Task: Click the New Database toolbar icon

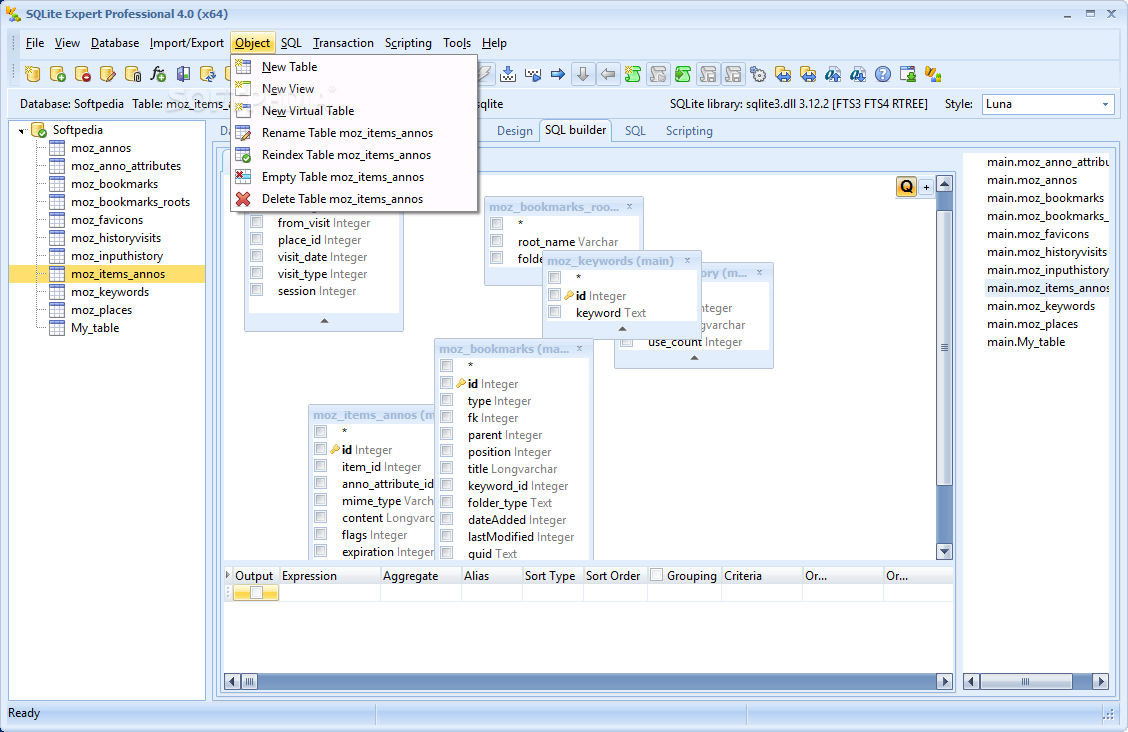Action: 32,74
